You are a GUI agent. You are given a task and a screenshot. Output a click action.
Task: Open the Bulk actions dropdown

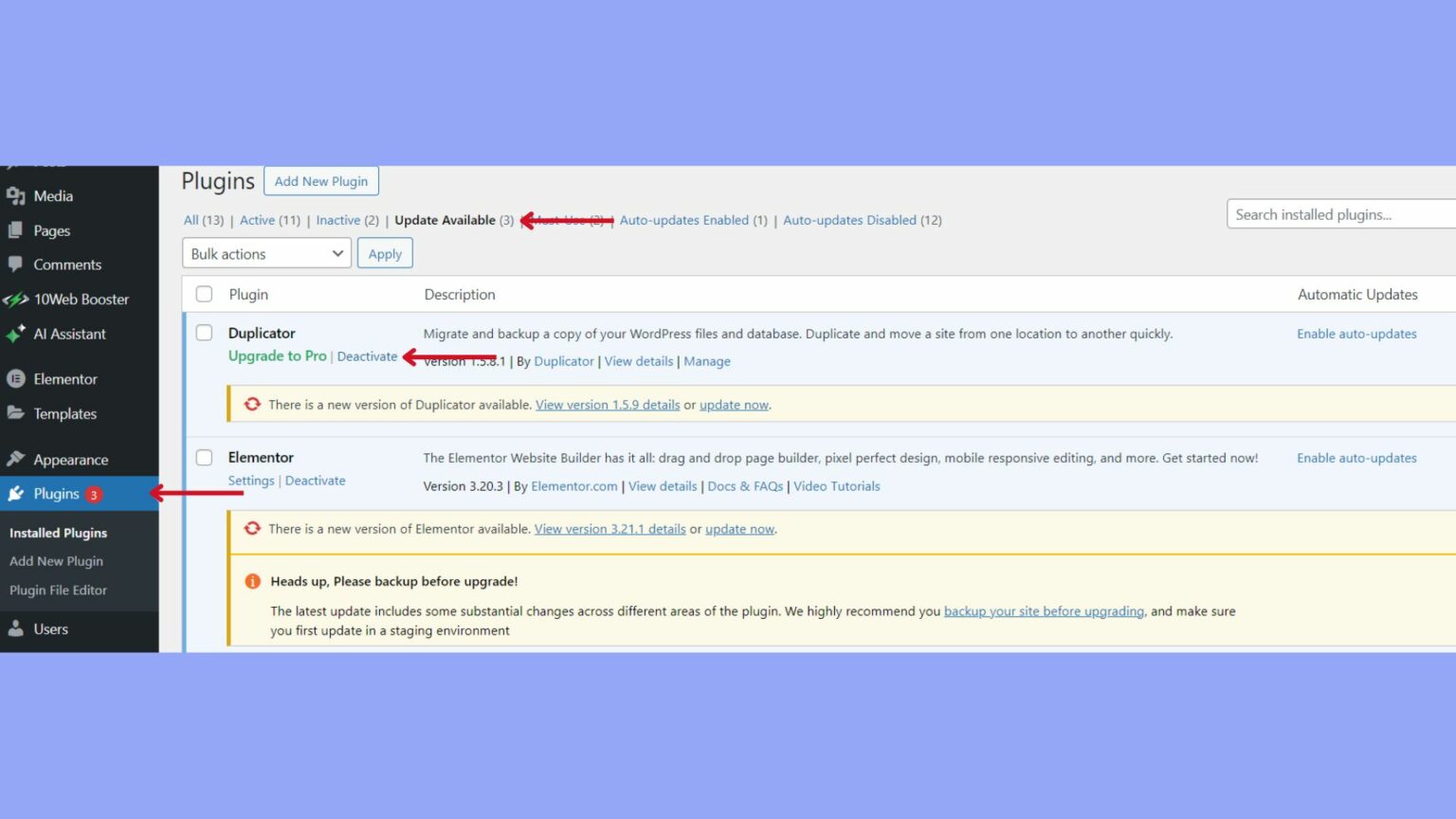[x=265, y=253]
